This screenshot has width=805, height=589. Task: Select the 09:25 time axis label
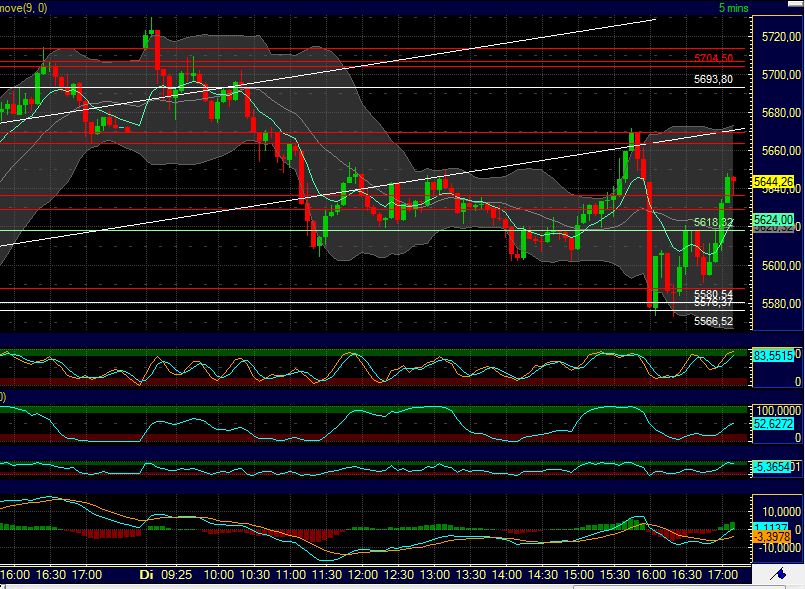pos(176,576)
